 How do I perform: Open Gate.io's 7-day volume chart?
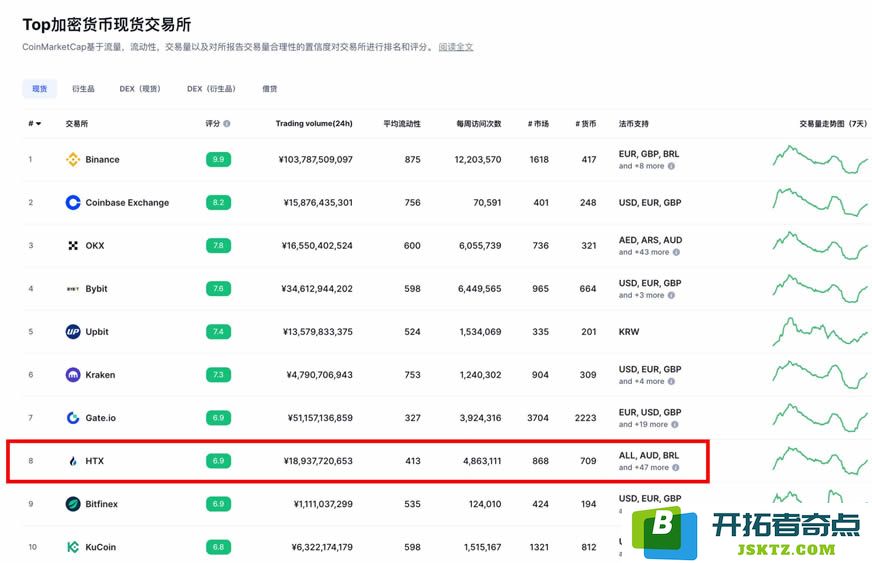pyautogui.click(x=820, y=418)
